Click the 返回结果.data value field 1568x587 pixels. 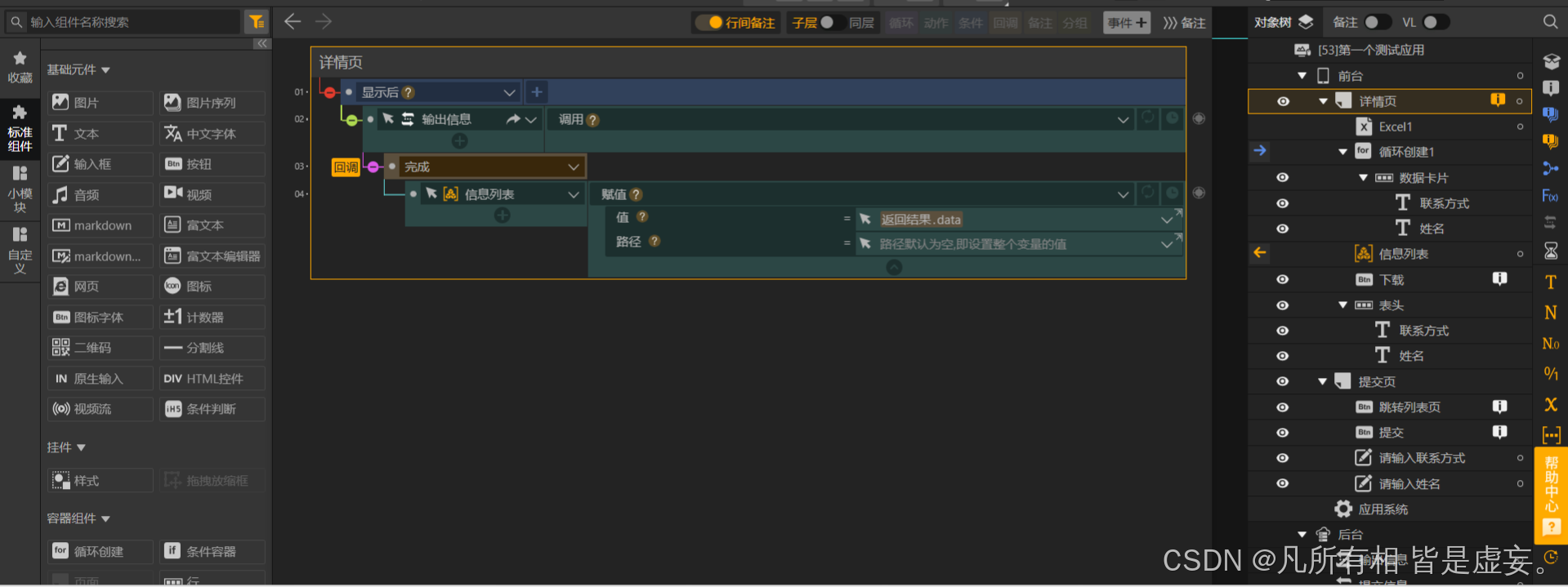click(1017, 220)
